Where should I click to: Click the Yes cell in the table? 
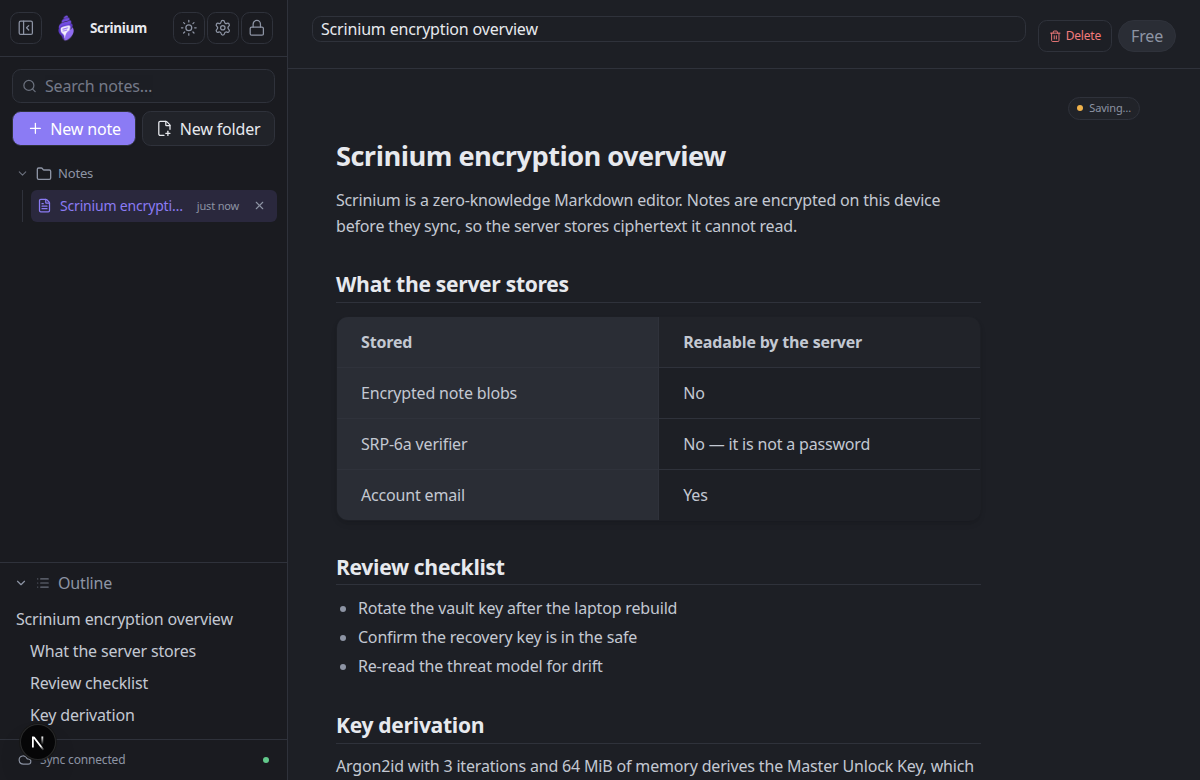coord(819,495)
